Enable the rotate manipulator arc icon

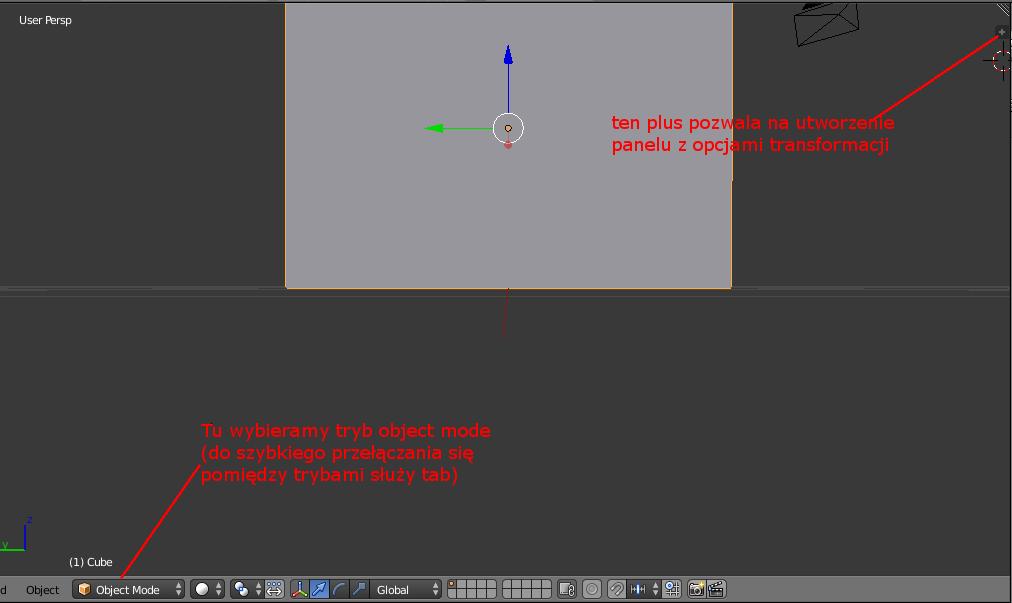pyautogui.click(x=339, y=589)
